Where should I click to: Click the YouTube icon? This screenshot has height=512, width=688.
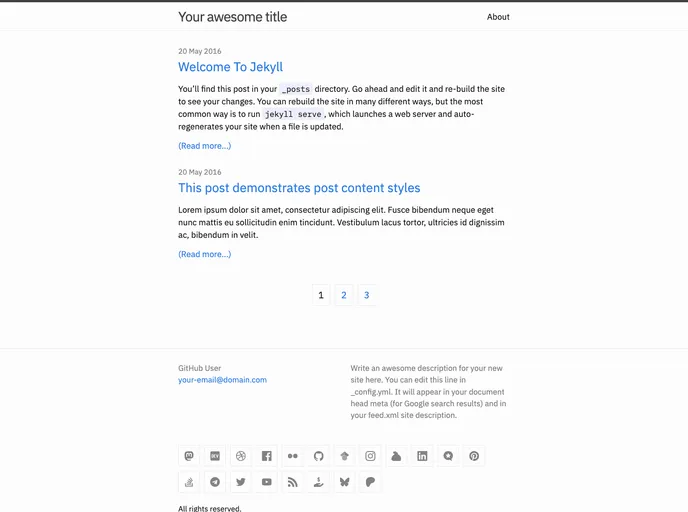tap(267, 482)
